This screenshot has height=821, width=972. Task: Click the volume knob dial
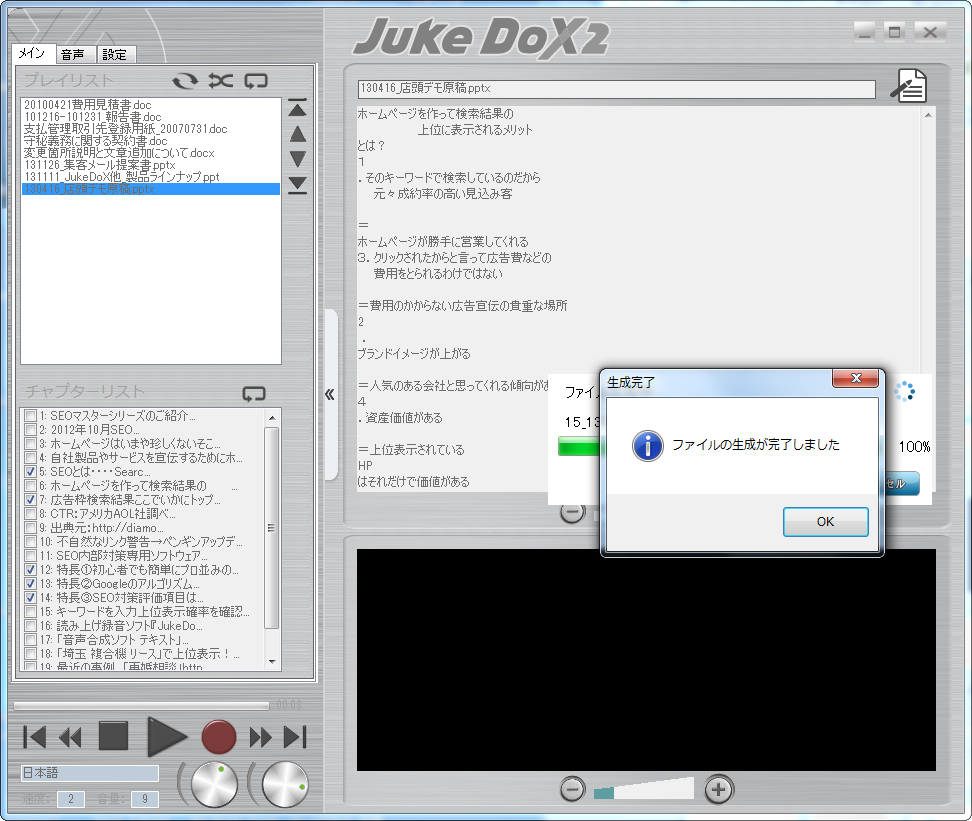point(285,784)
